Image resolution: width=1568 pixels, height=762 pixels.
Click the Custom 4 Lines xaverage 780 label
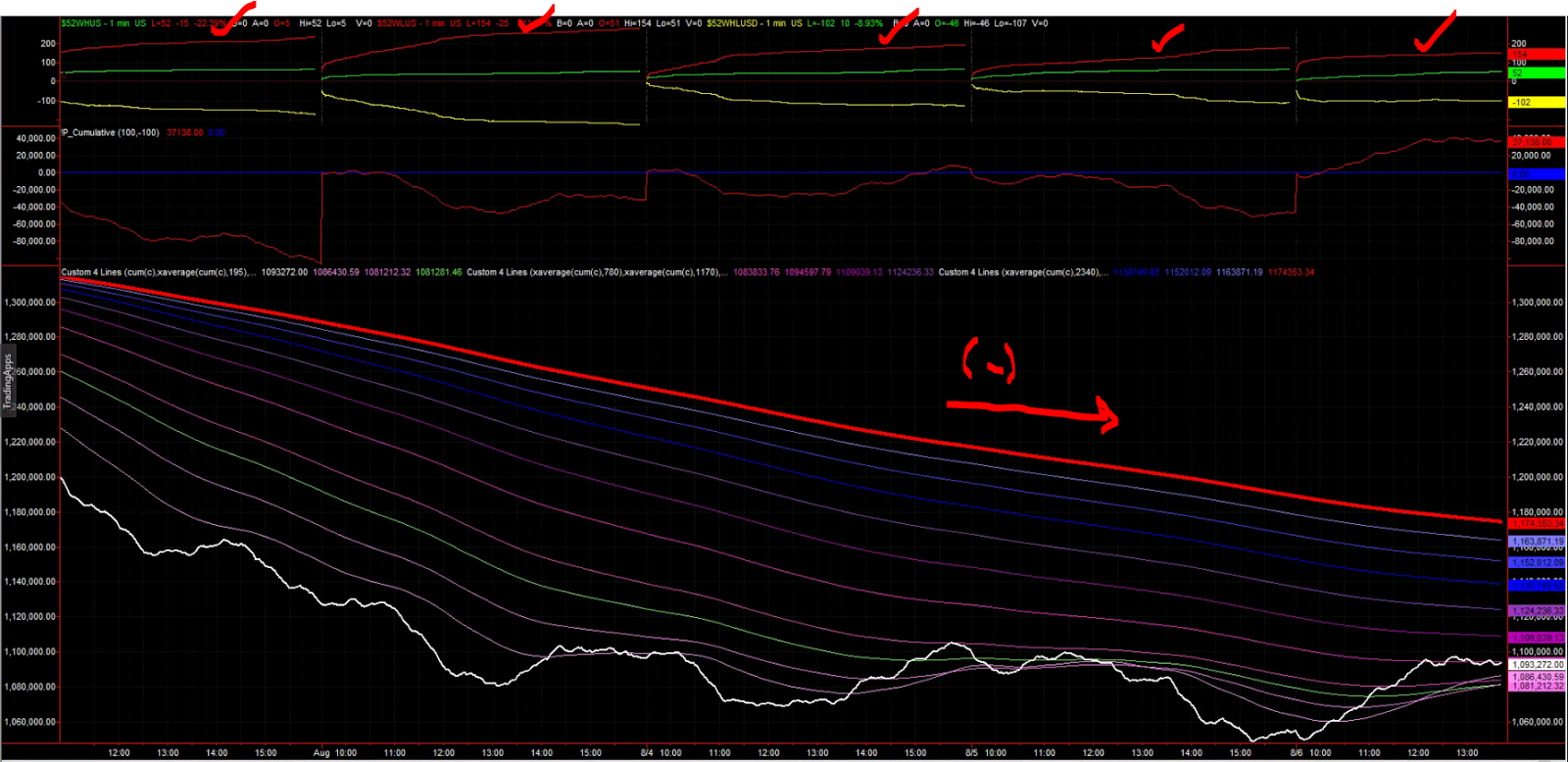(596, 272)
